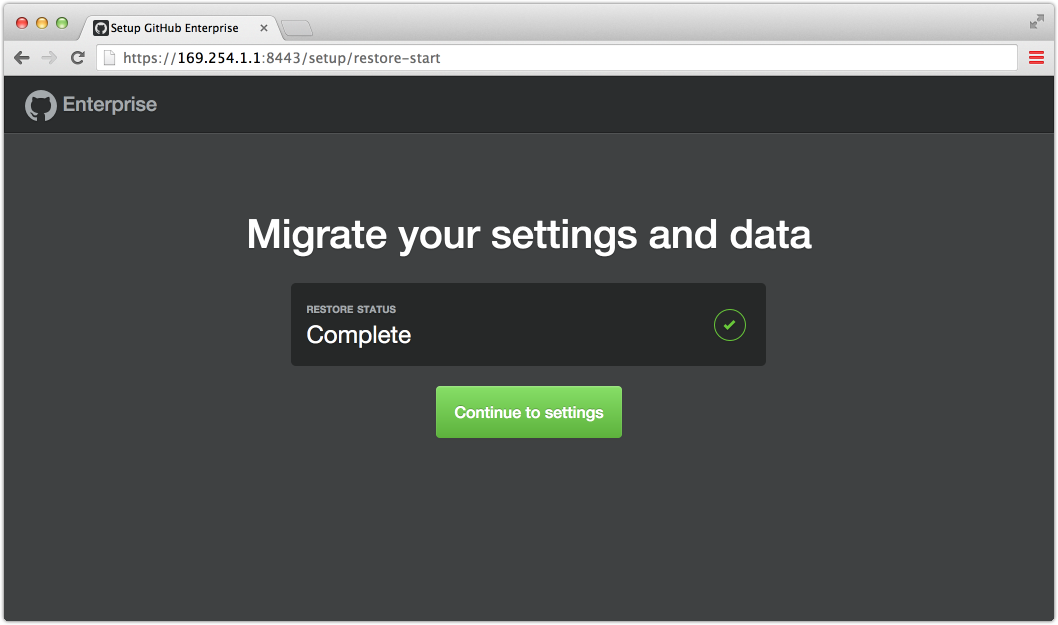
Task: Click the page document icon in the address bar
Action: pos(109,58)
